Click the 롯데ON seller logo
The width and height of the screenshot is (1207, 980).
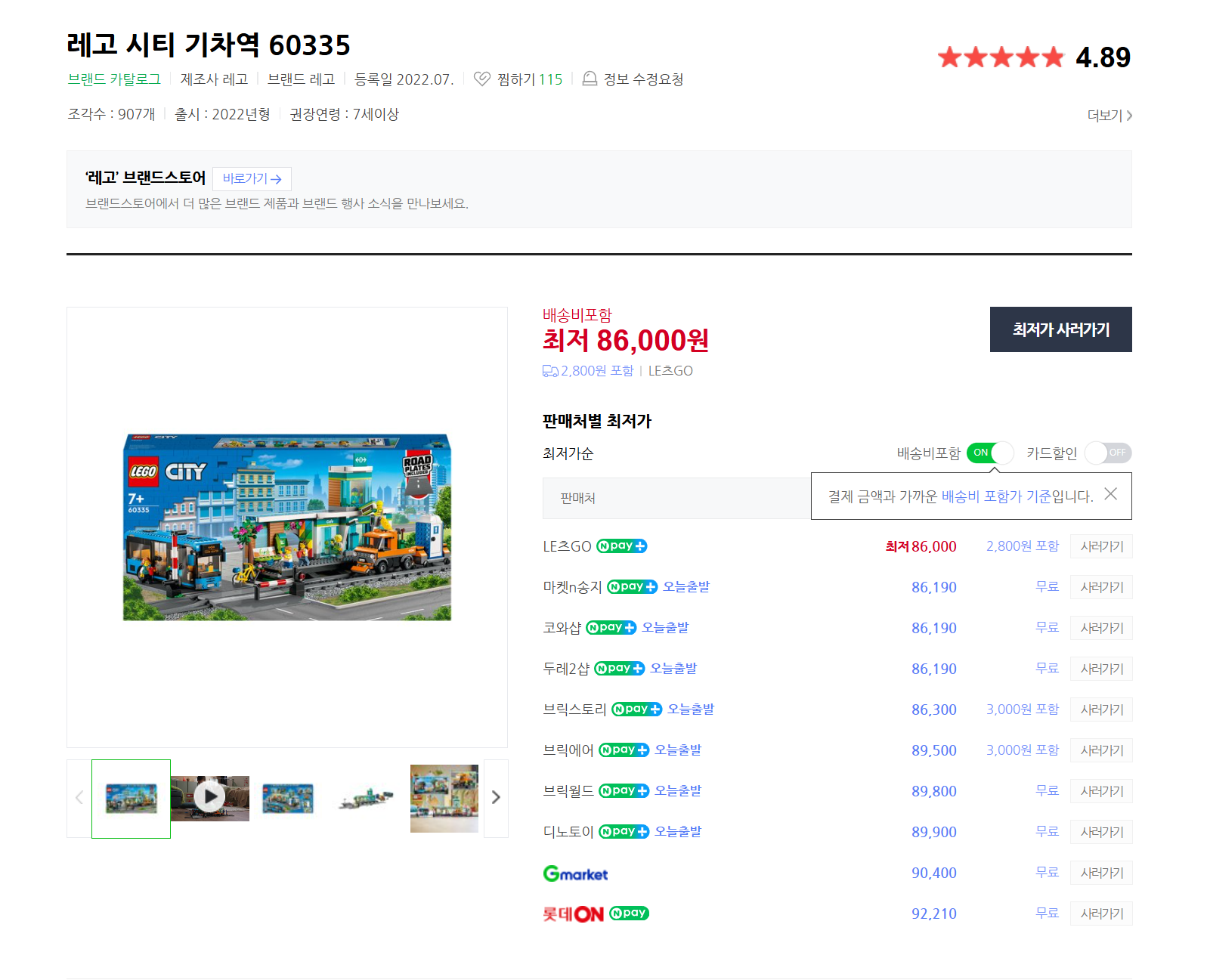(574, 914)
